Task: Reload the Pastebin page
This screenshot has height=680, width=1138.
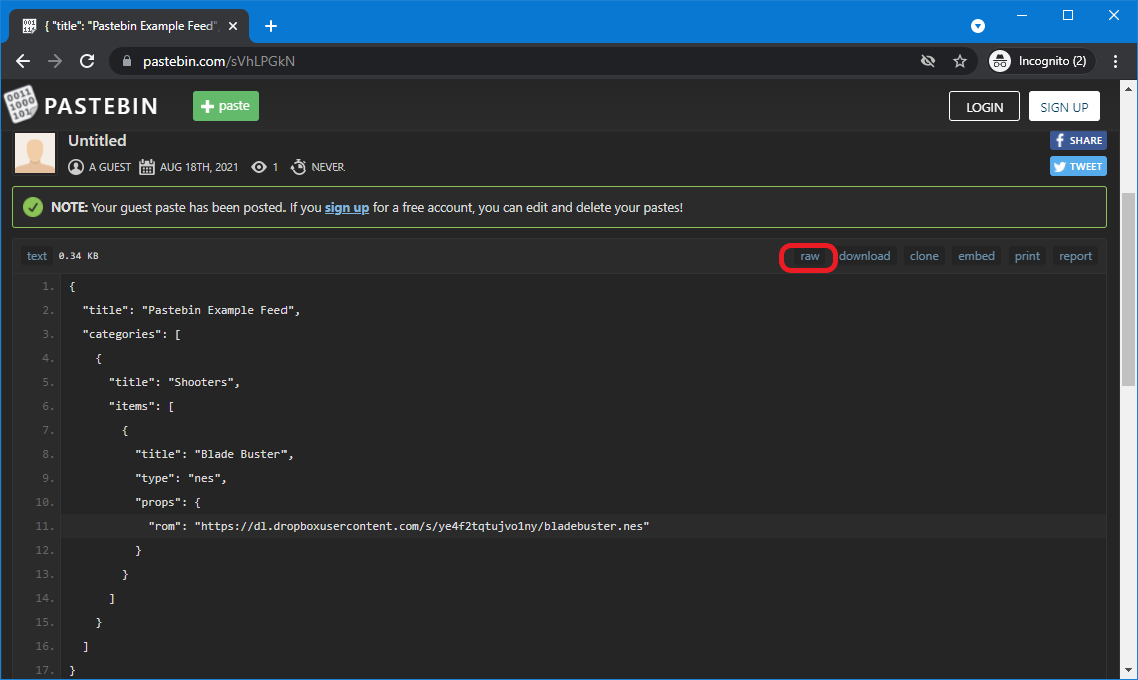Action: (87, 61)
